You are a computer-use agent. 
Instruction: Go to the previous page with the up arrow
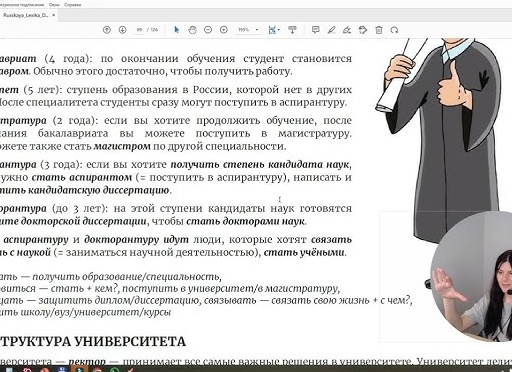[107, 30]
